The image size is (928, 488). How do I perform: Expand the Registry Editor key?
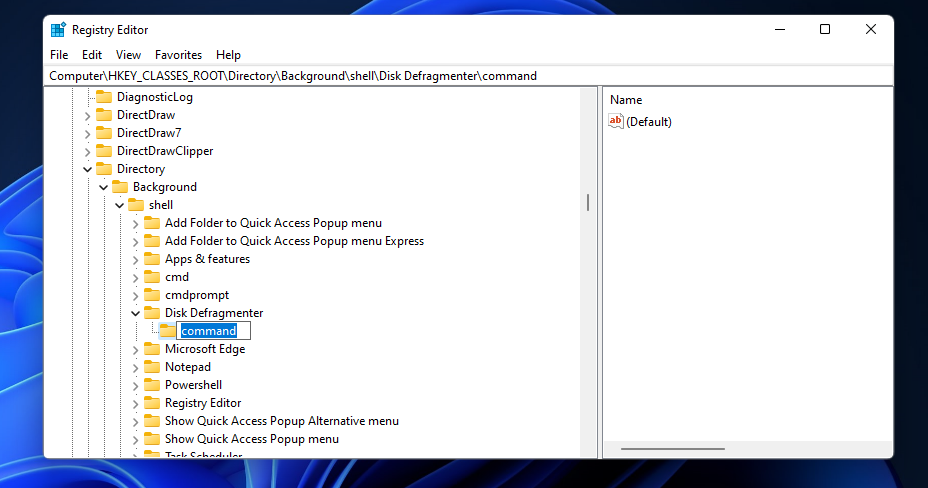coord(136,404)
